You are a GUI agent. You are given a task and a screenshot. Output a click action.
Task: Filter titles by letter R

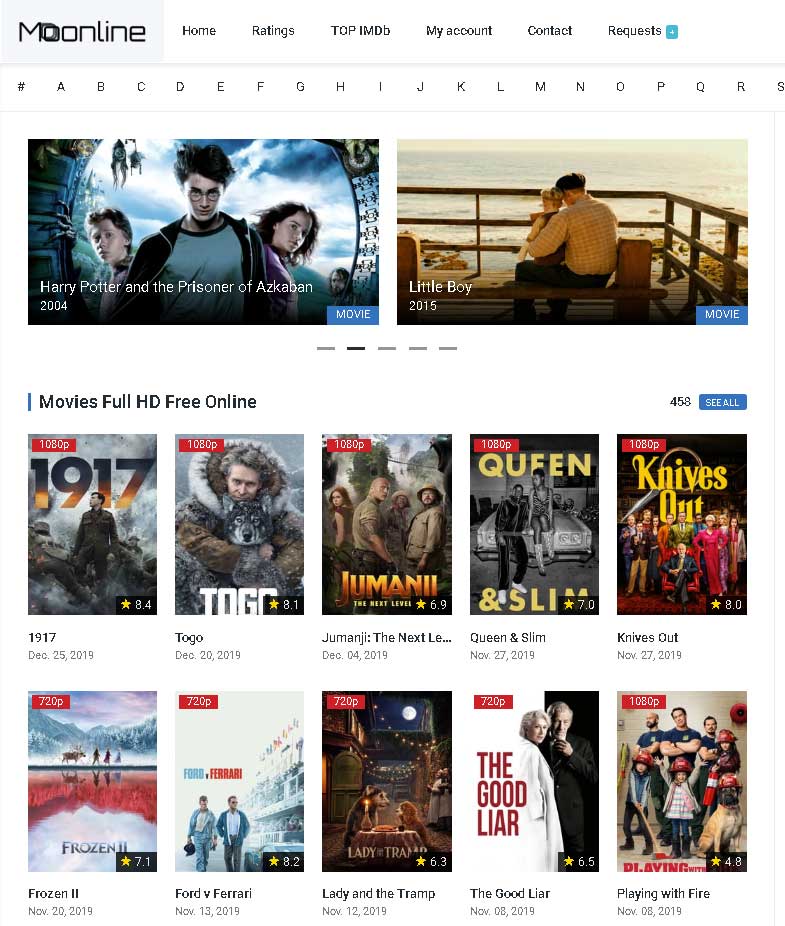741,87
